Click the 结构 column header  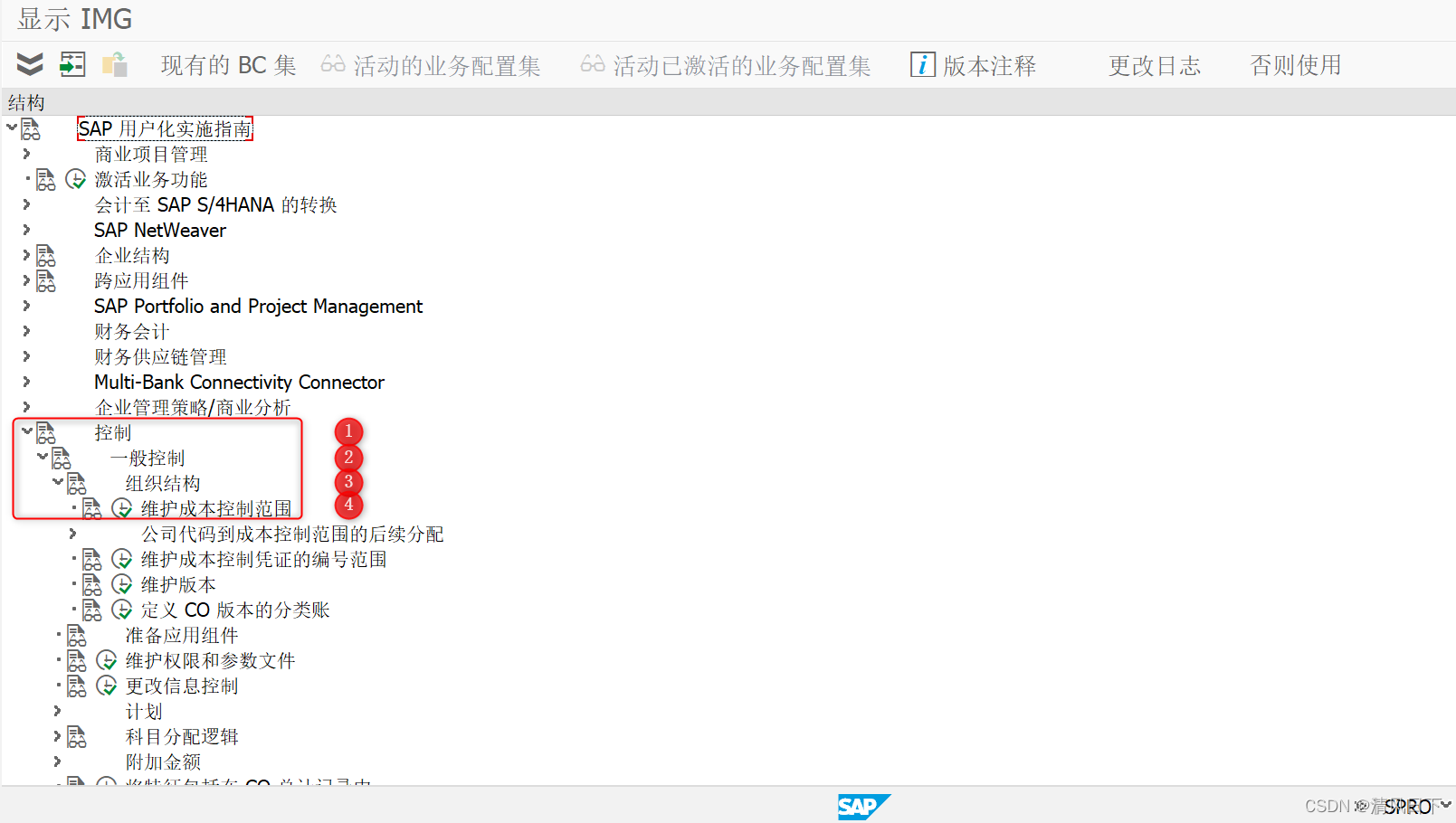[x=26, y=102]
